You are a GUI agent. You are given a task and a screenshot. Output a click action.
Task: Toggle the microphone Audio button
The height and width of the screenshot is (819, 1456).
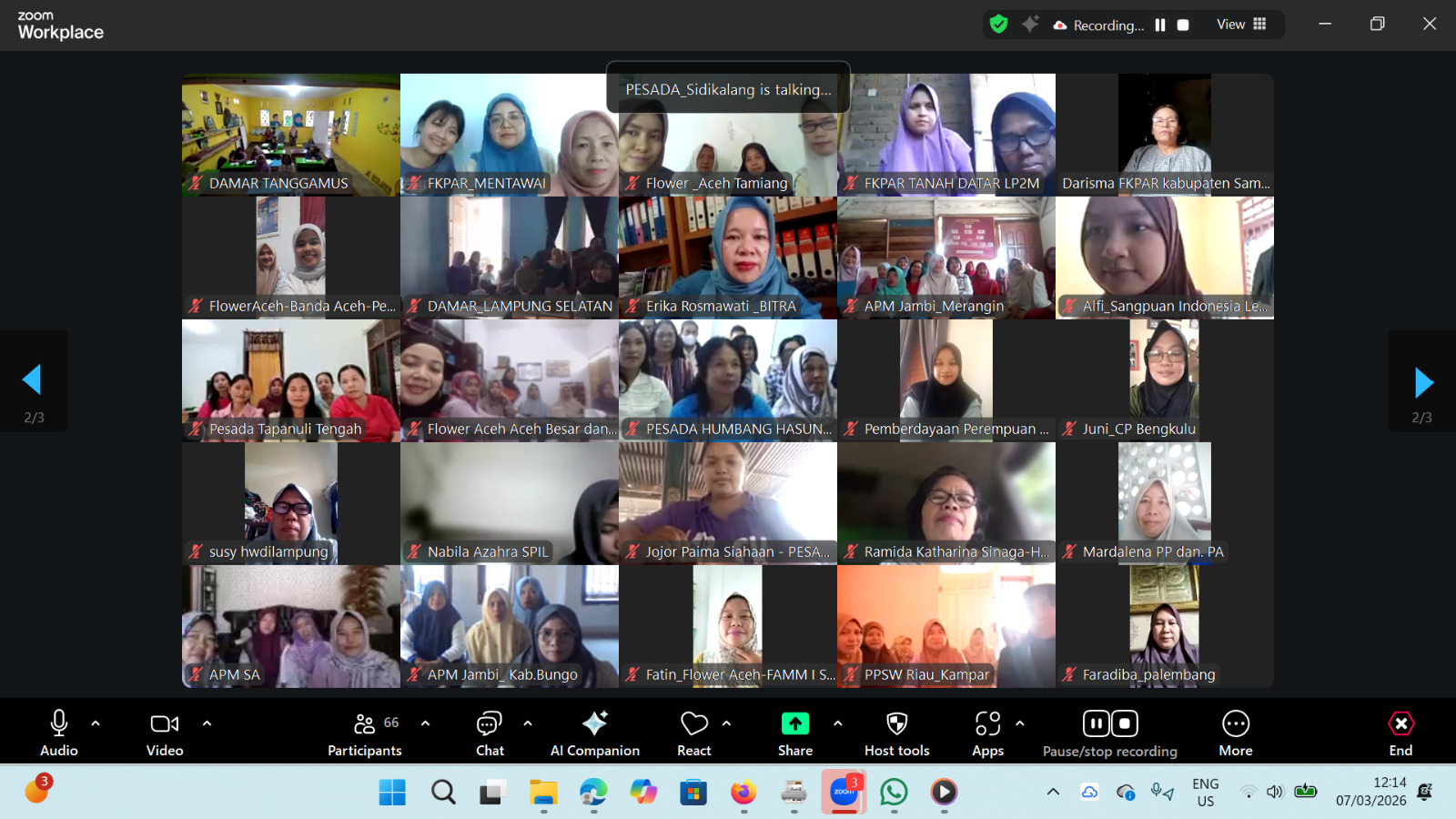pos(59,733)
